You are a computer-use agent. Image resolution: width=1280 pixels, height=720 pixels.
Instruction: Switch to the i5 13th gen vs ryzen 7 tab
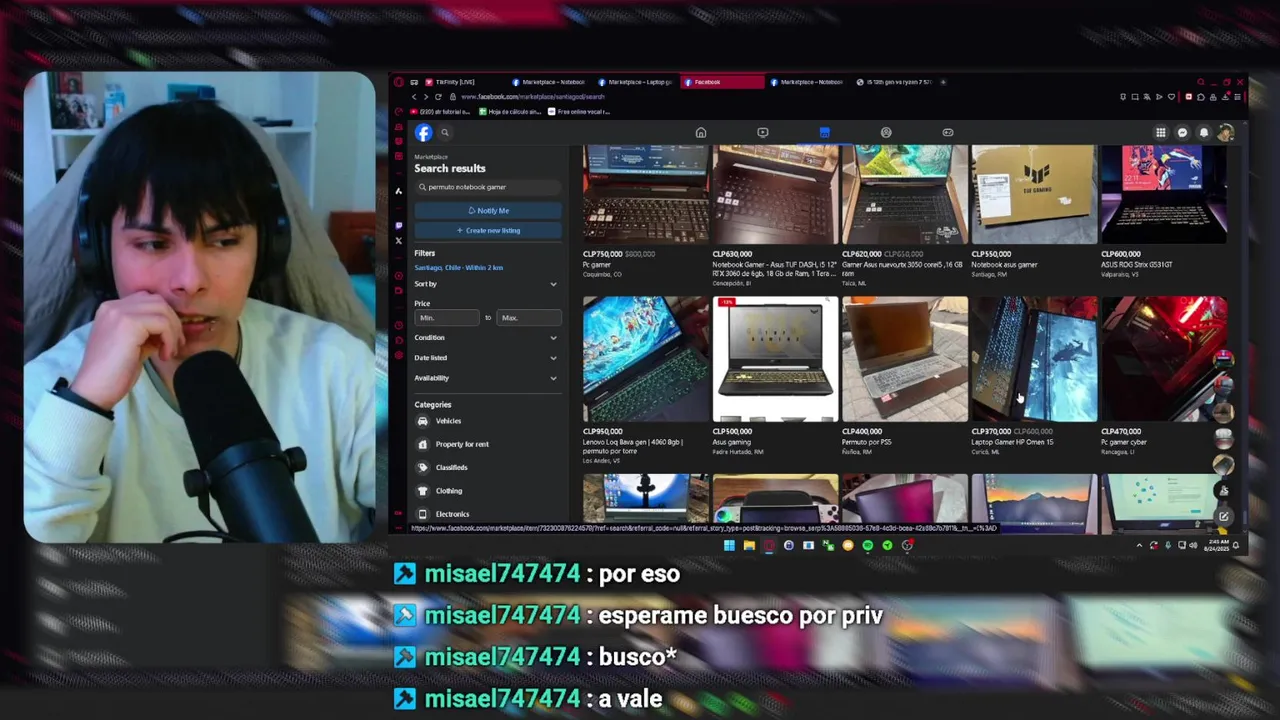[x=894, y=82]
